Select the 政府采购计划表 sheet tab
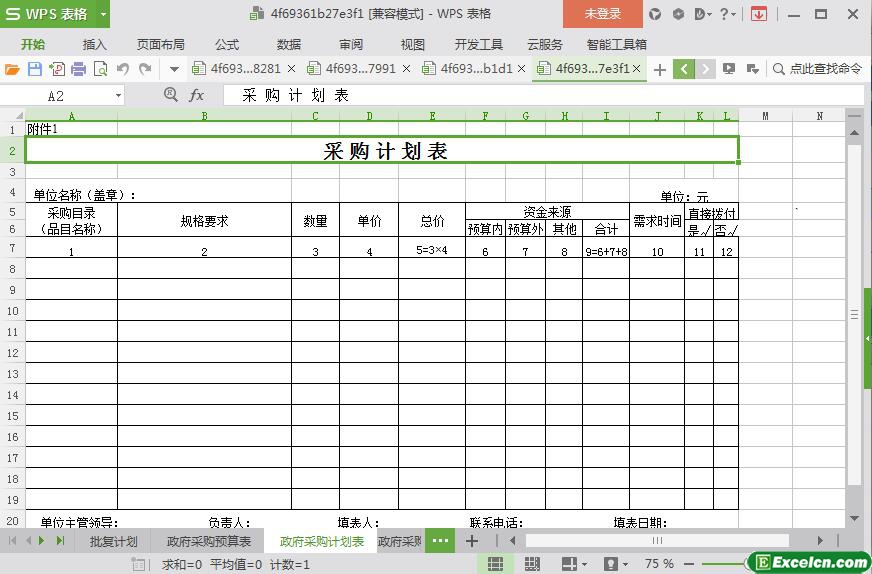Image resolution: width=872 pixels, height=574 pixels. click(321, 542)
